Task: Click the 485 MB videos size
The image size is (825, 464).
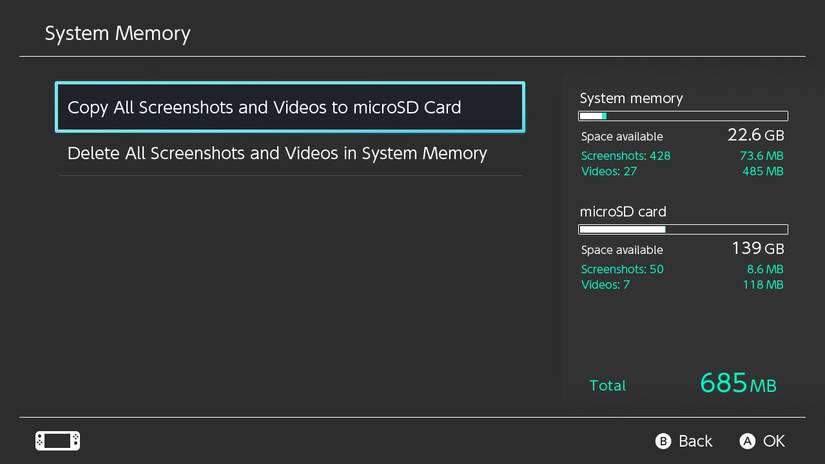Action: (763, 171)
